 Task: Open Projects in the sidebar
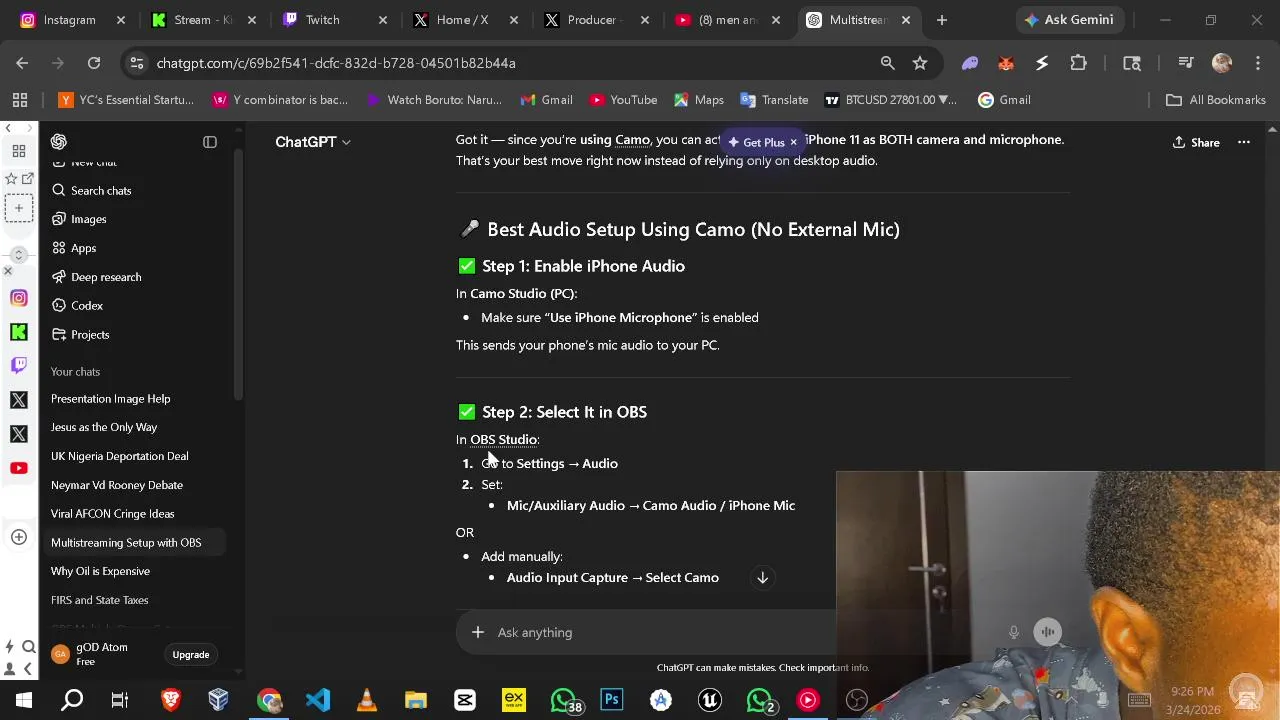(x=138, y=334)
